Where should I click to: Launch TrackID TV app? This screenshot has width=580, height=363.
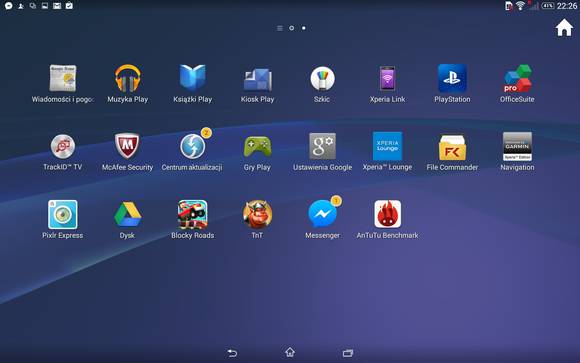click(x=63, y=146)
